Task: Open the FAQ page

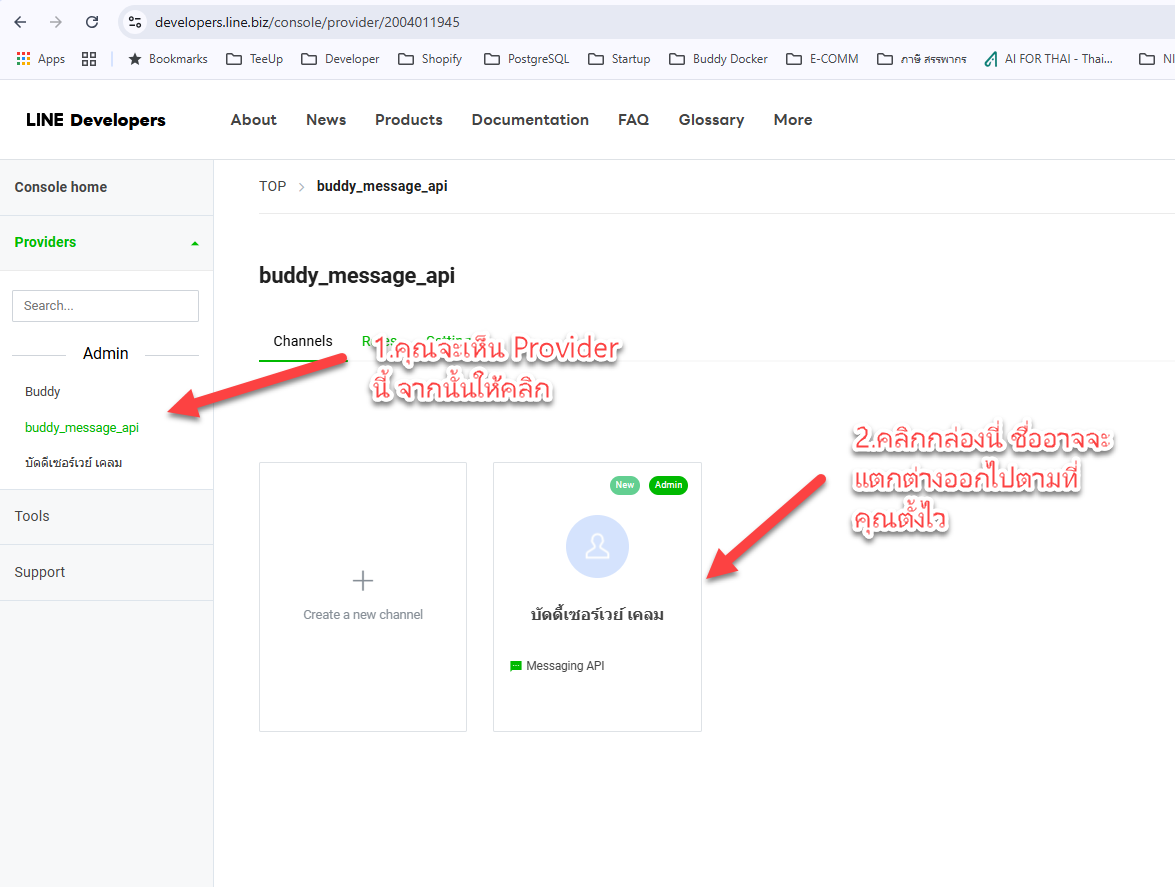Action: tap(633, 120)
